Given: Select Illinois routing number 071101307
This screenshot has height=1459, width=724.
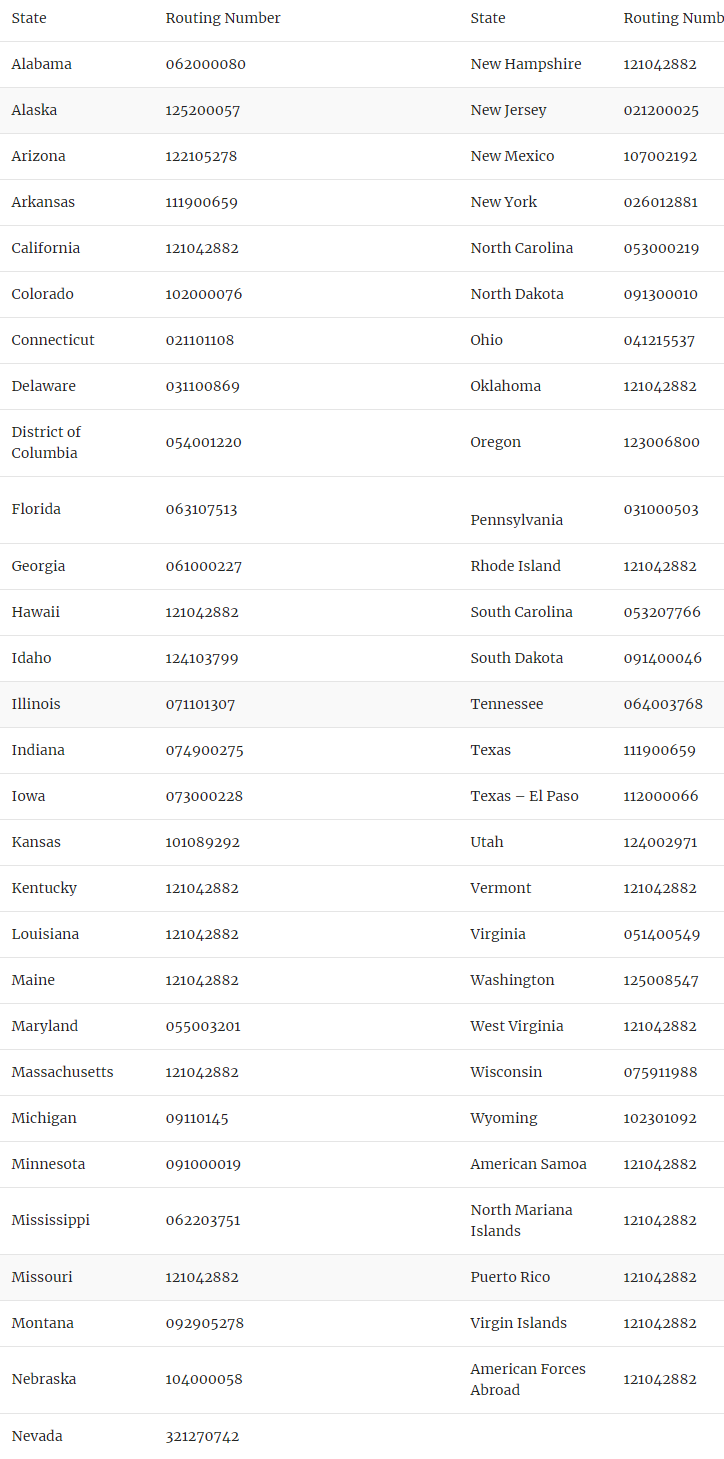Looking at the screenshot, I should (x=200, y=704).
